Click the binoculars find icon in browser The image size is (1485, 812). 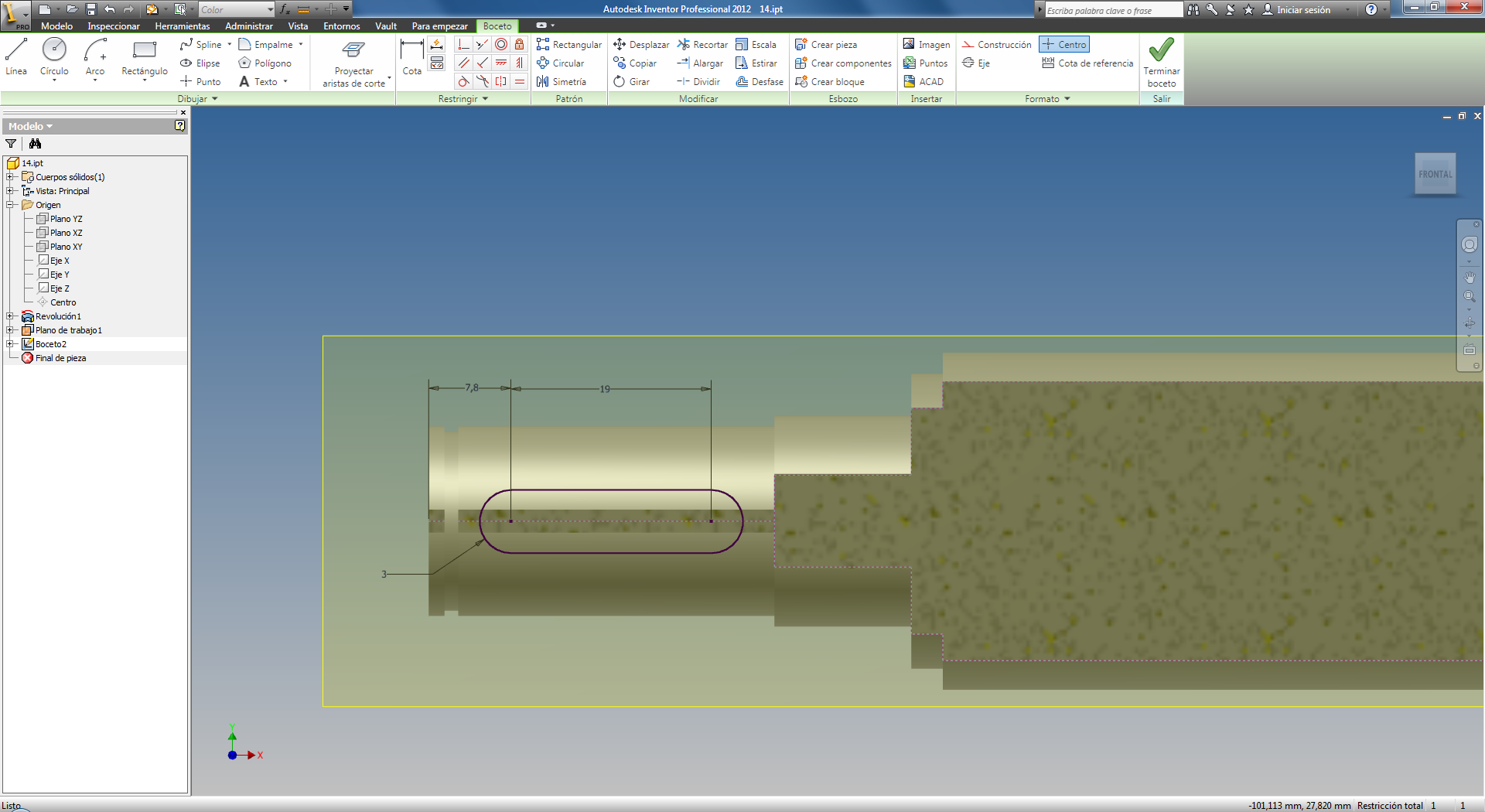(x=35, y=144)
